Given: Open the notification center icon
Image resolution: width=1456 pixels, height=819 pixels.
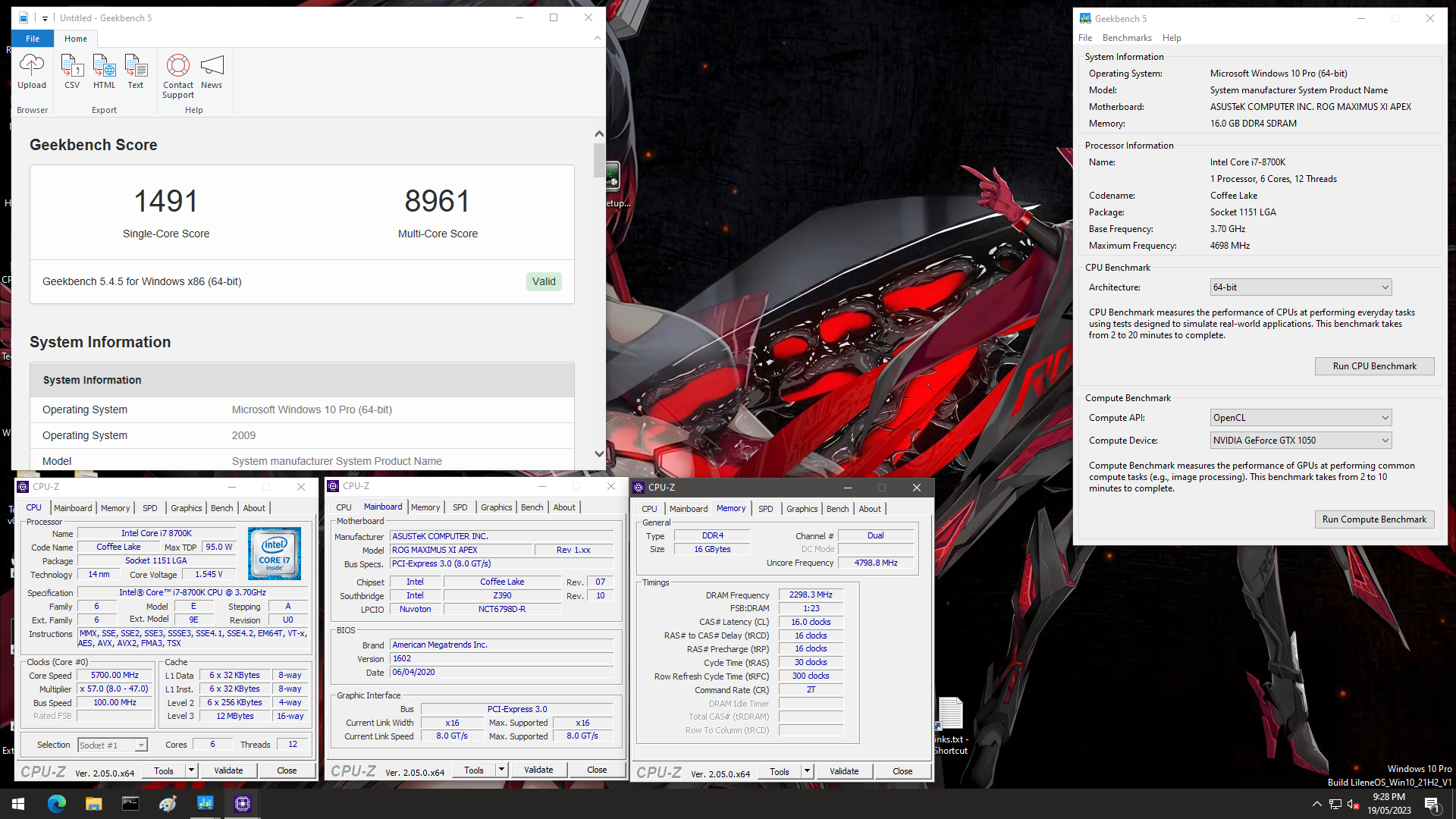Looking at the screenshot, I should coord(1432,804).
